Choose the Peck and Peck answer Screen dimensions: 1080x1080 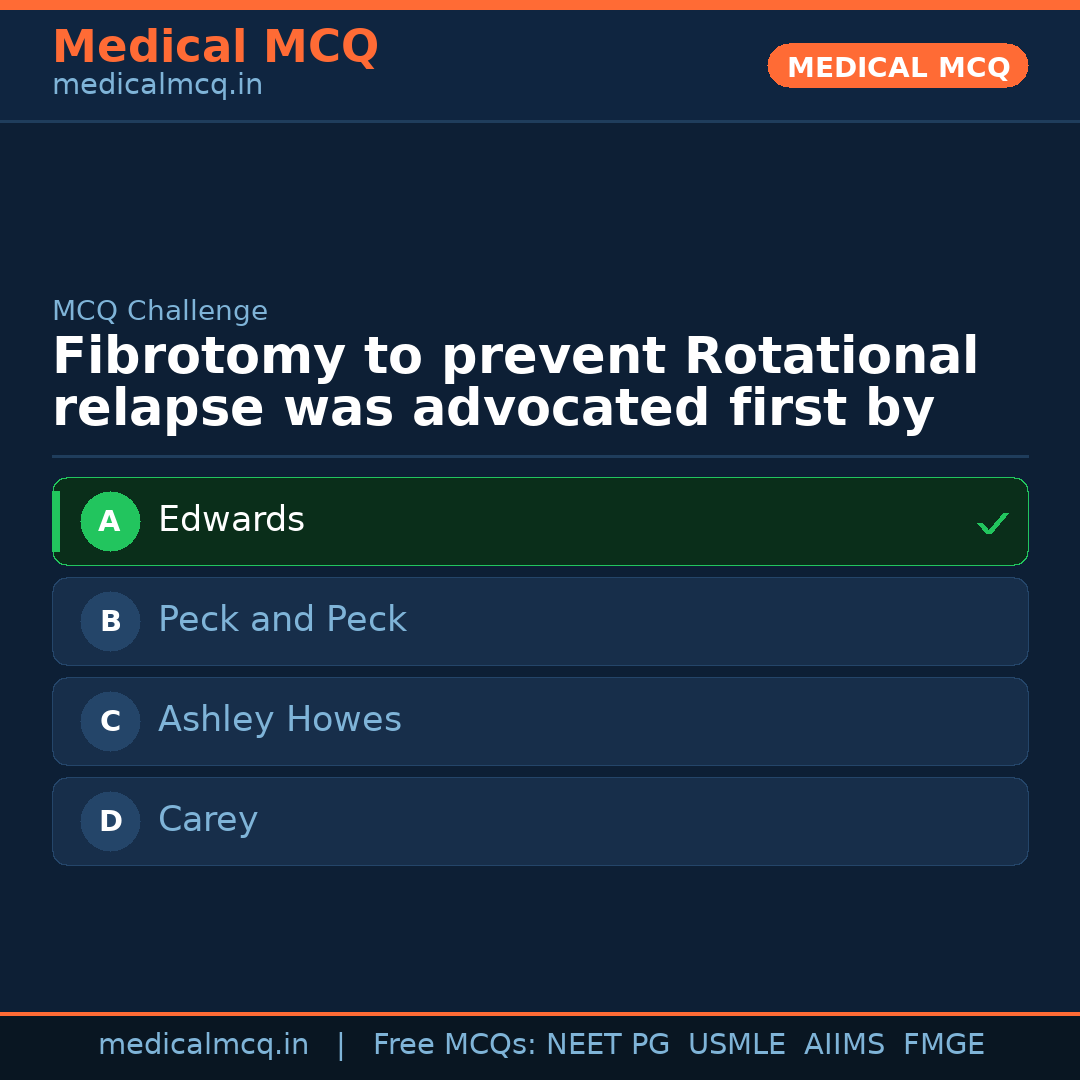[282, 620]
